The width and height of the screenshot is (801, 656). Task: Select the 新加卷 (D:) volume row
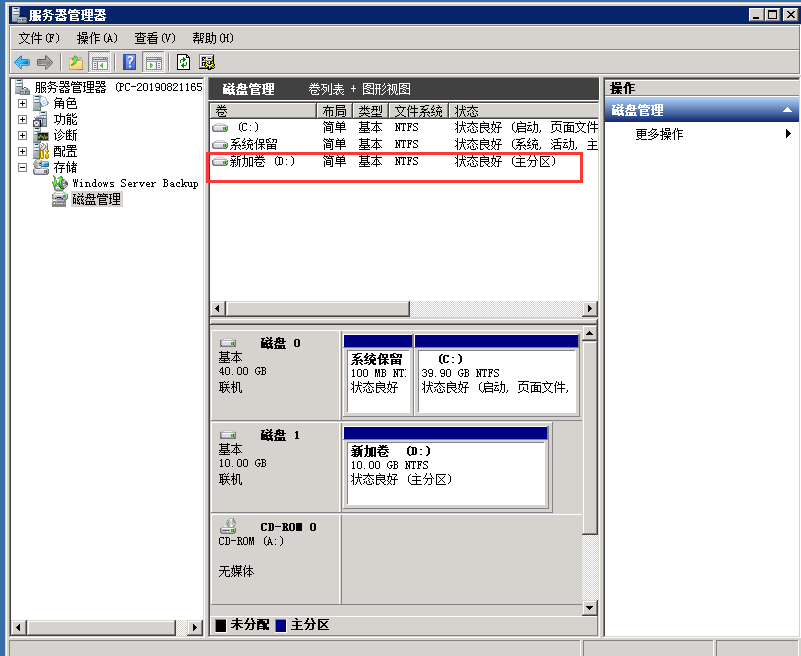coord(262,161)
